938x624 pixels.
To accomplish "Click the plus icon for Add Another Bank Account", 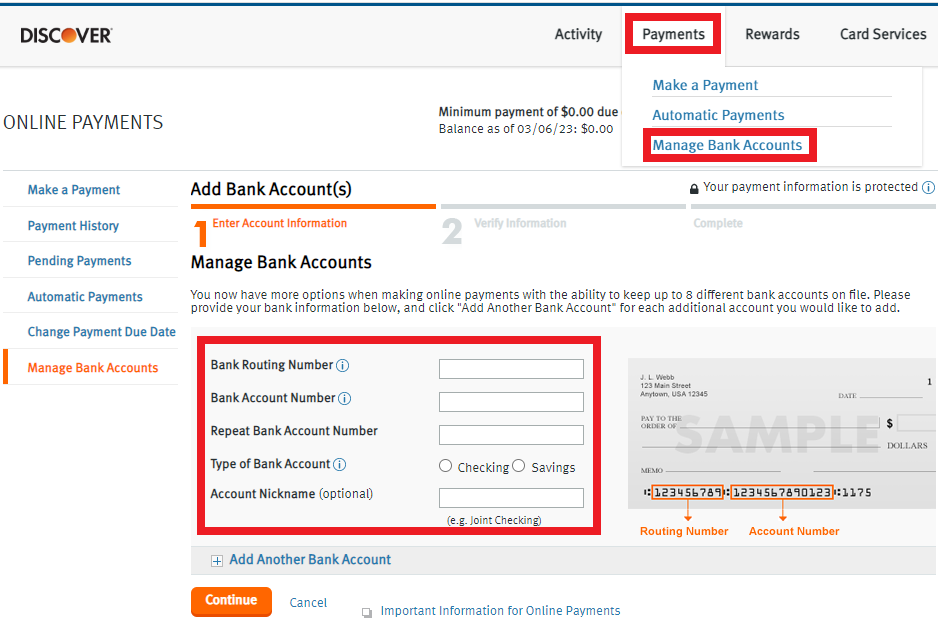I will tap(217, 561).
